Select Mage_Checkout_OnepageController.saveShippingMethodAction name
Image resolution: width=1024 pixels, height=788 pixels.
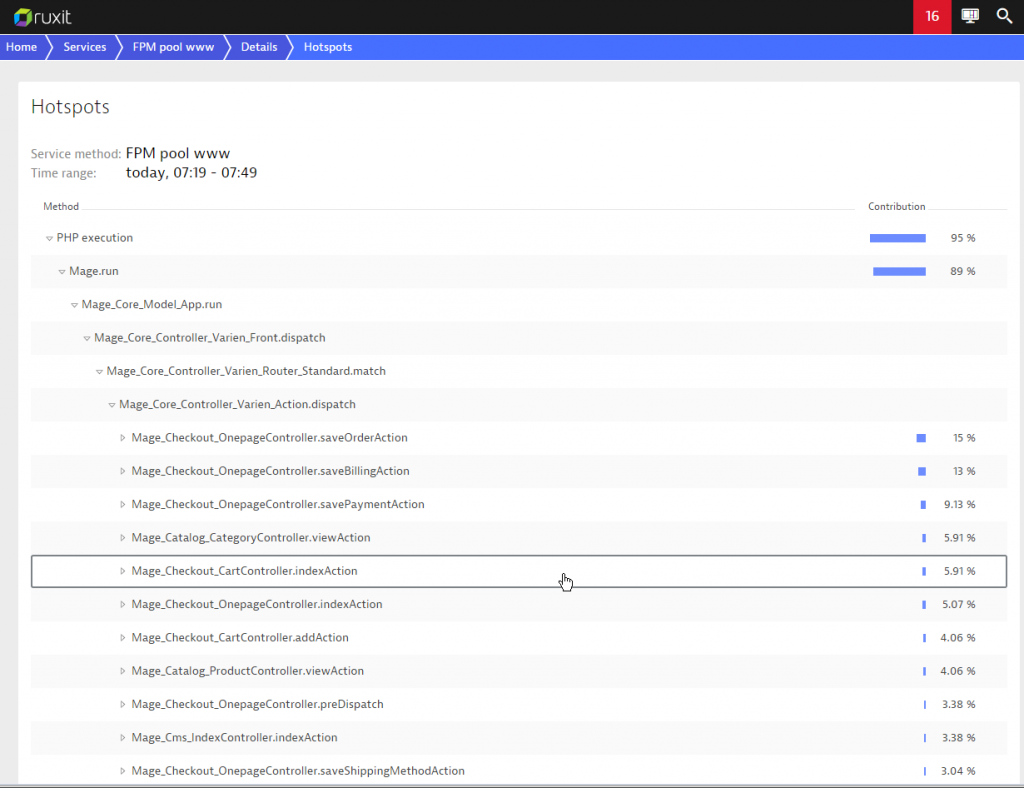coord(298,770)
